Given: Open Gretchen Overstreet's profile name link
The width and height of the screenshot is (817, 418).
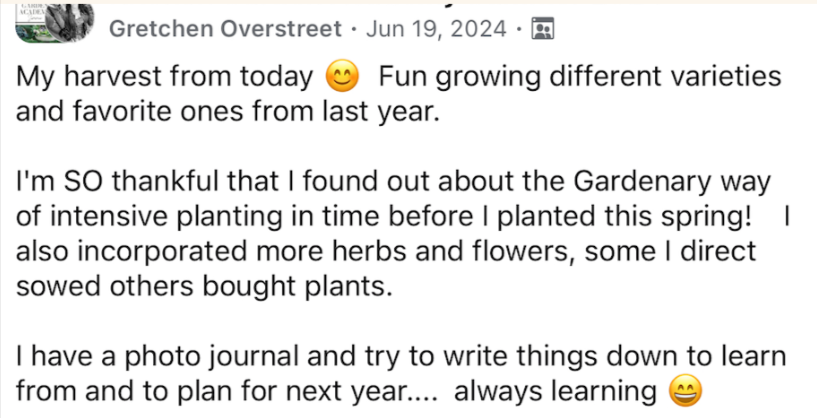Looking at the screenshot, I should [224, 29].
